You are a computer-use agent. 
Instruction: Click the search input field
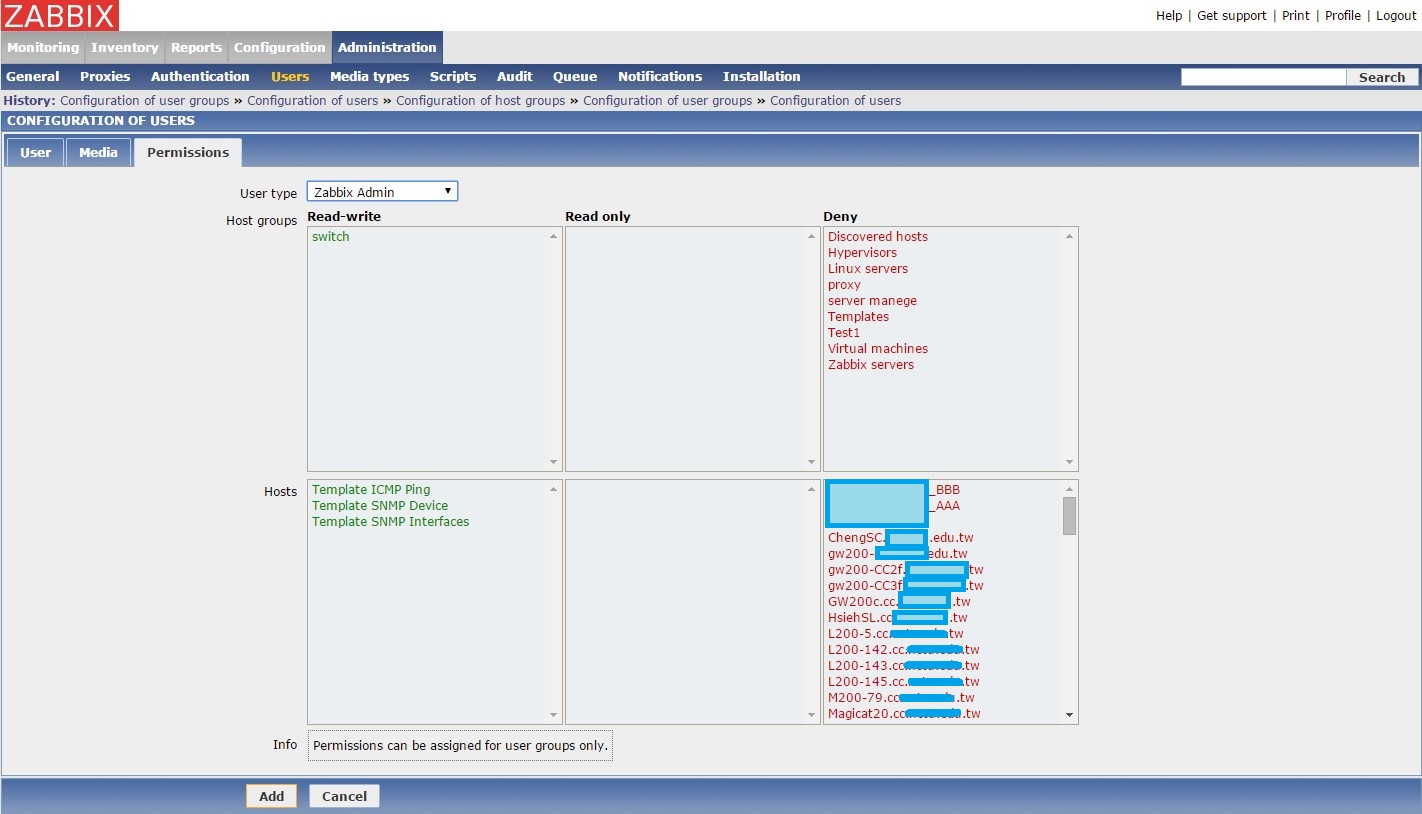coord(1263,77)
